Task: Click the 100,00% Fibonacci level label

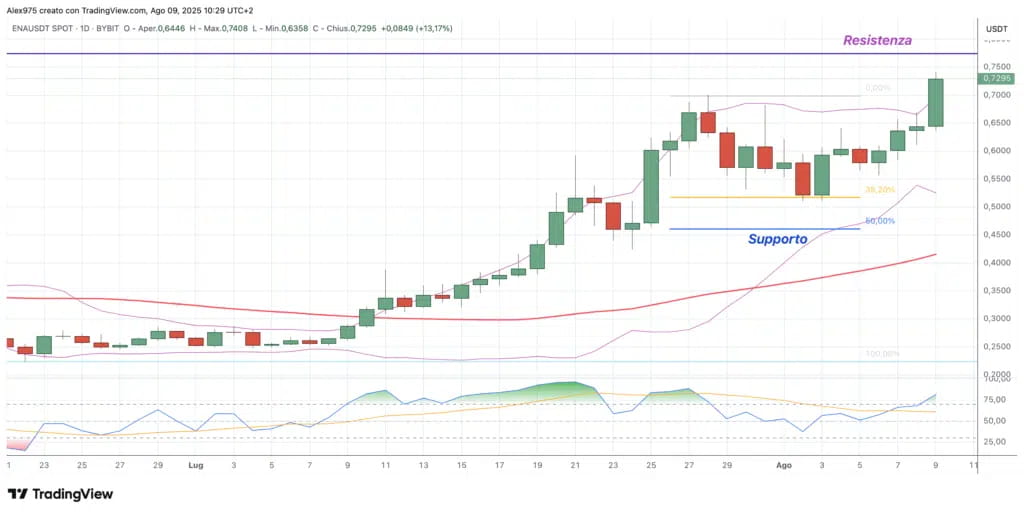Action: [882, 353]
